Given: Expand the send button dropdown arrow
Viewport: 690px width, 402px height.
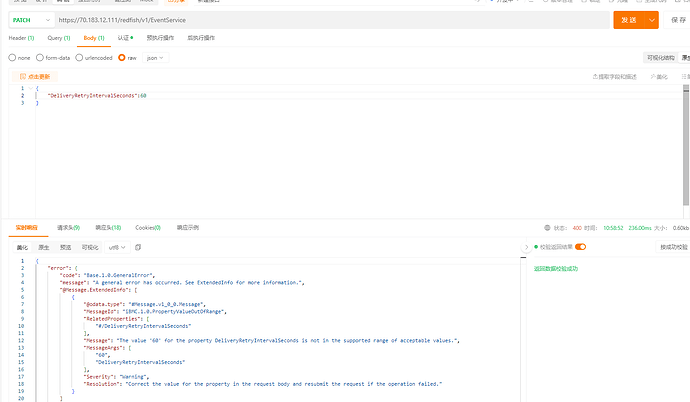Looking at the screenshot, I should (652, 20).
